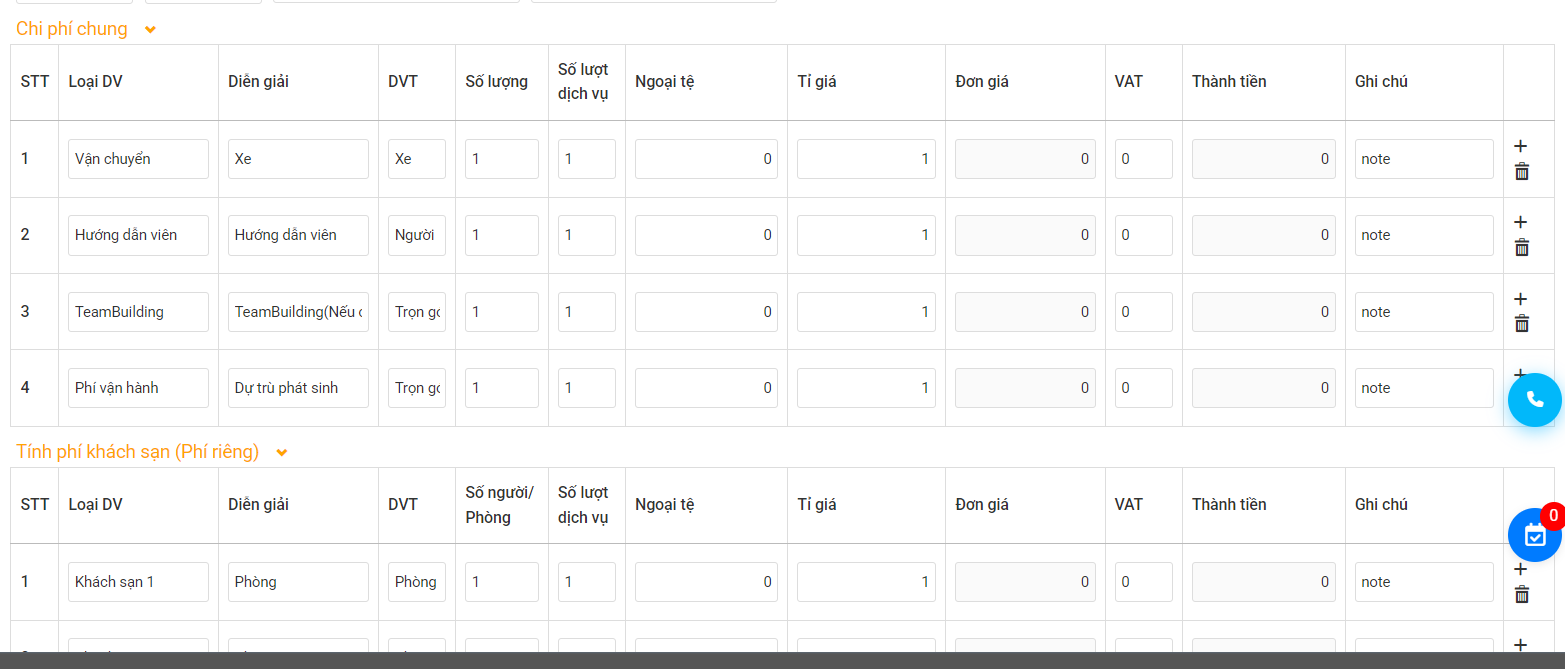Focus the Ngoại tệ field in Phí vận hành row

pyautogui.click(x=706, y=388)
